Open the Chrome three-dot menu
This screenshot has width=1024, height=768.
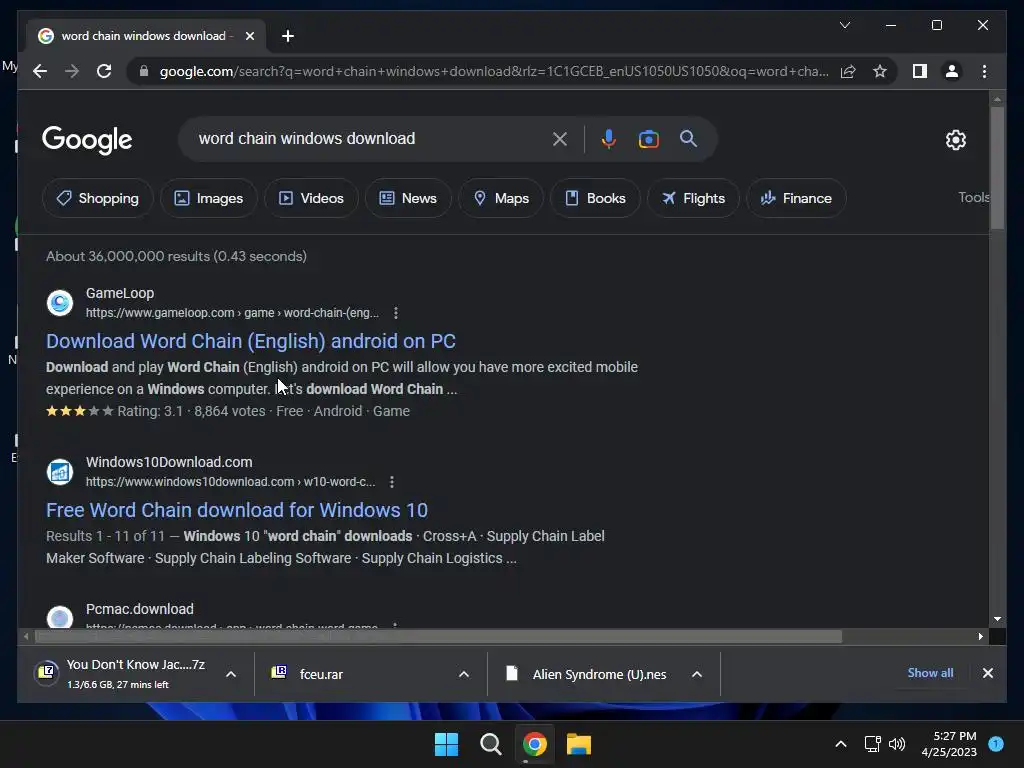[984, 71]
